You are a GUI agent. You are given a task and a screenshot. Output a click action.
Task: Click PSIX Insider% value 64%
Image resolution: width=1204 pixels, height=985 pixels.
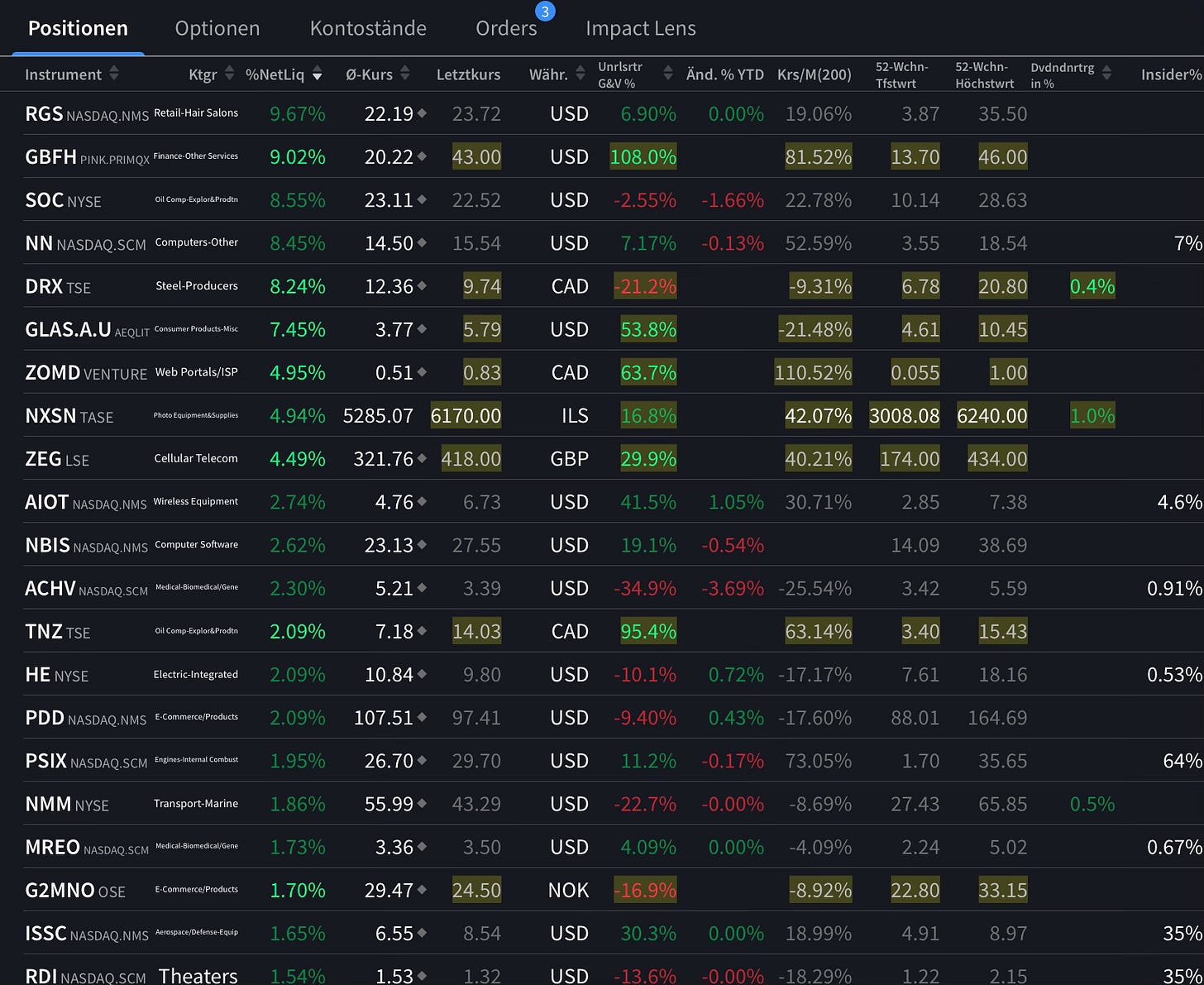tap(1182, 761)
